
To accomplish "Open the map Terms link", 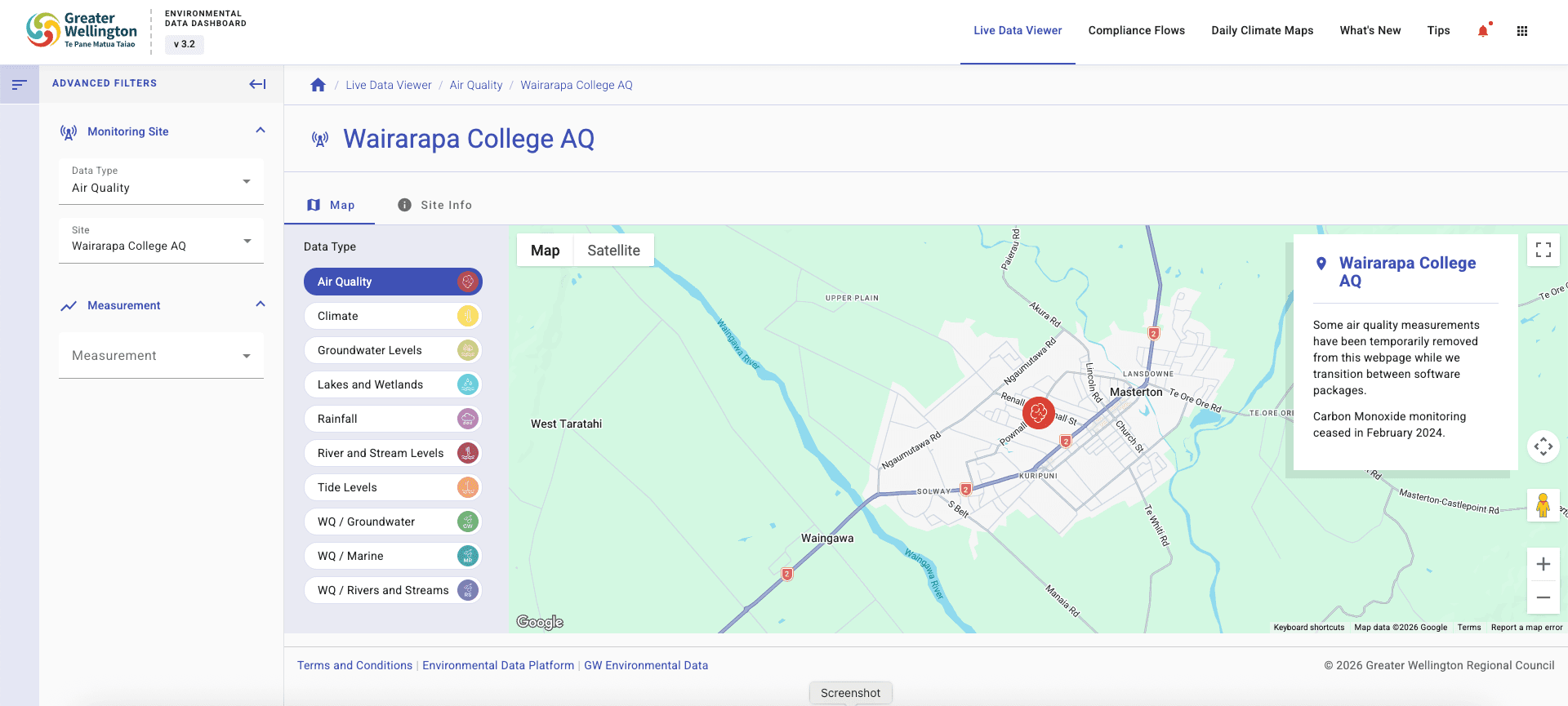I will pos(1469,628).
